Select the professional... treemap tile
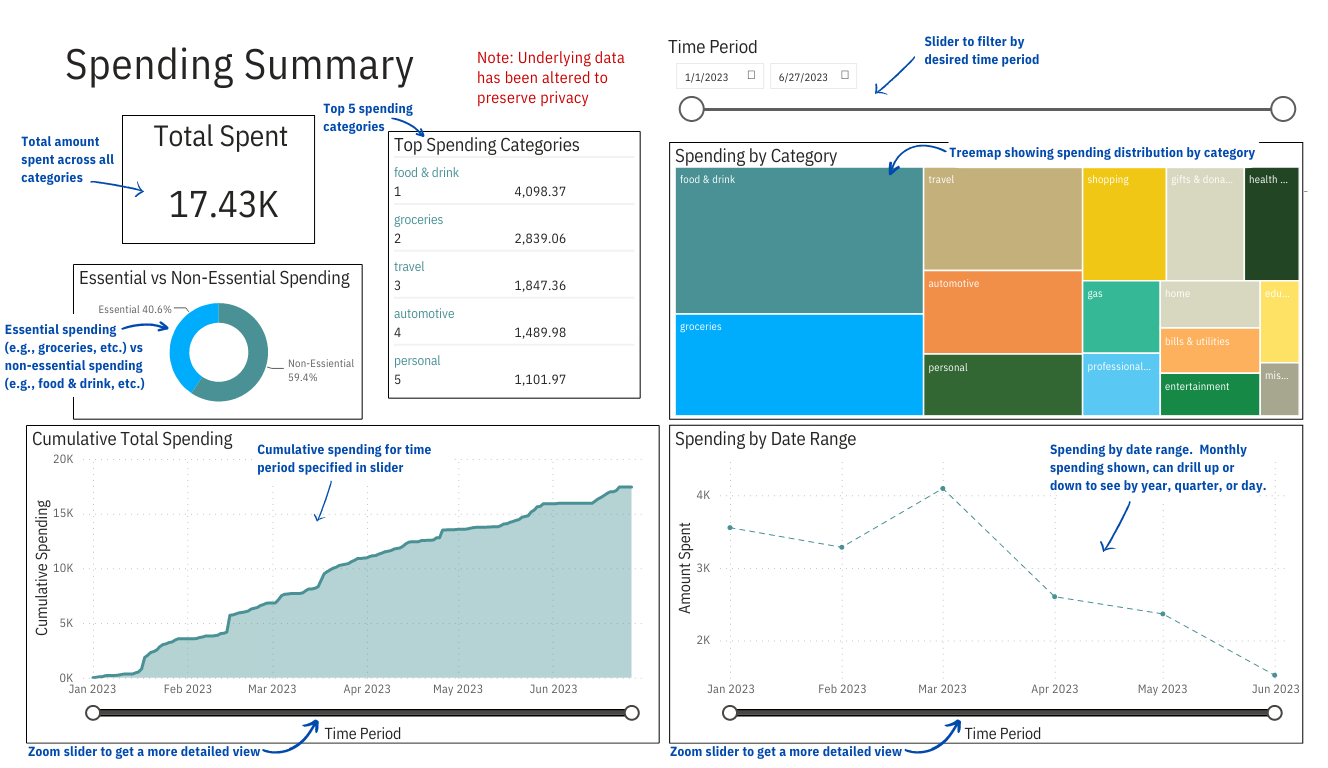Image resolution: width=1328 pixels, height=768 pixels. pos(1121,385)
